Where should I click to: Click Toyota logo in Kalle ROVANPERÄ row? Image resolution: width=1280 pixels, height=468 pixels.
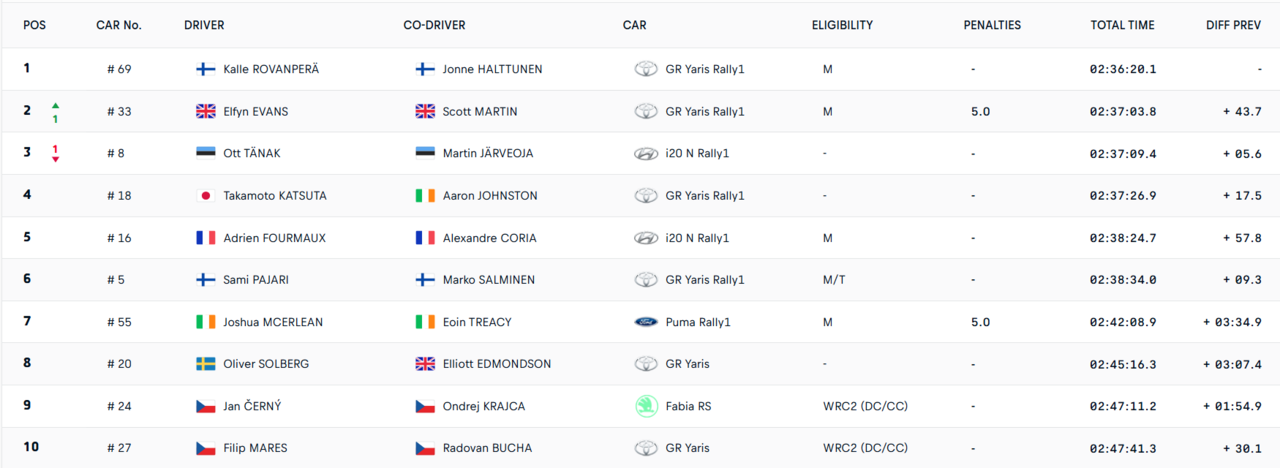click(x=646, y=70)
